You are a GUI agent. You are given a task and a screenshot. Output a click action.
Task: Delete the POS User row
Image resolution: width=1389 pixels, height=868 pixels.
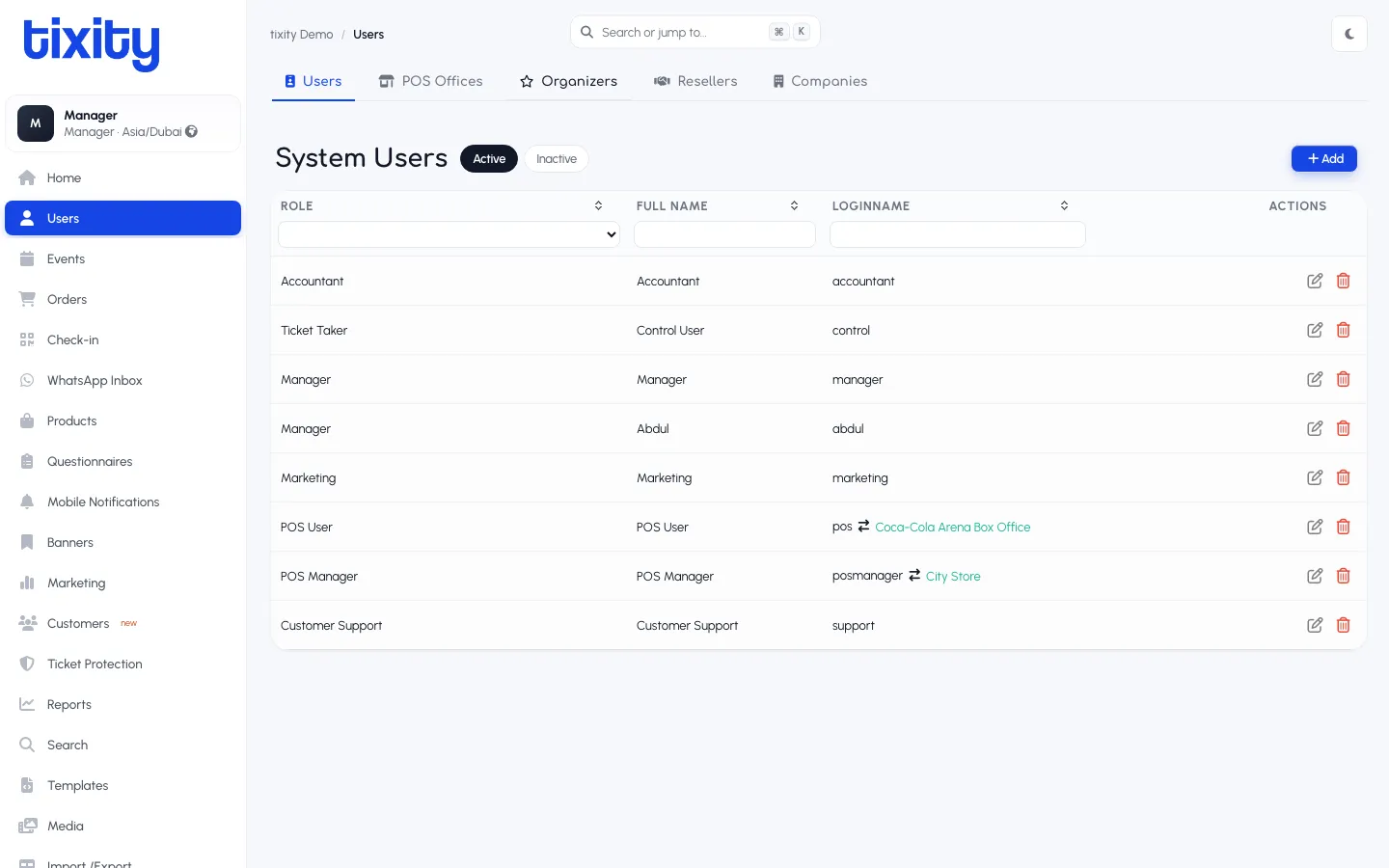pos(1343,527)
